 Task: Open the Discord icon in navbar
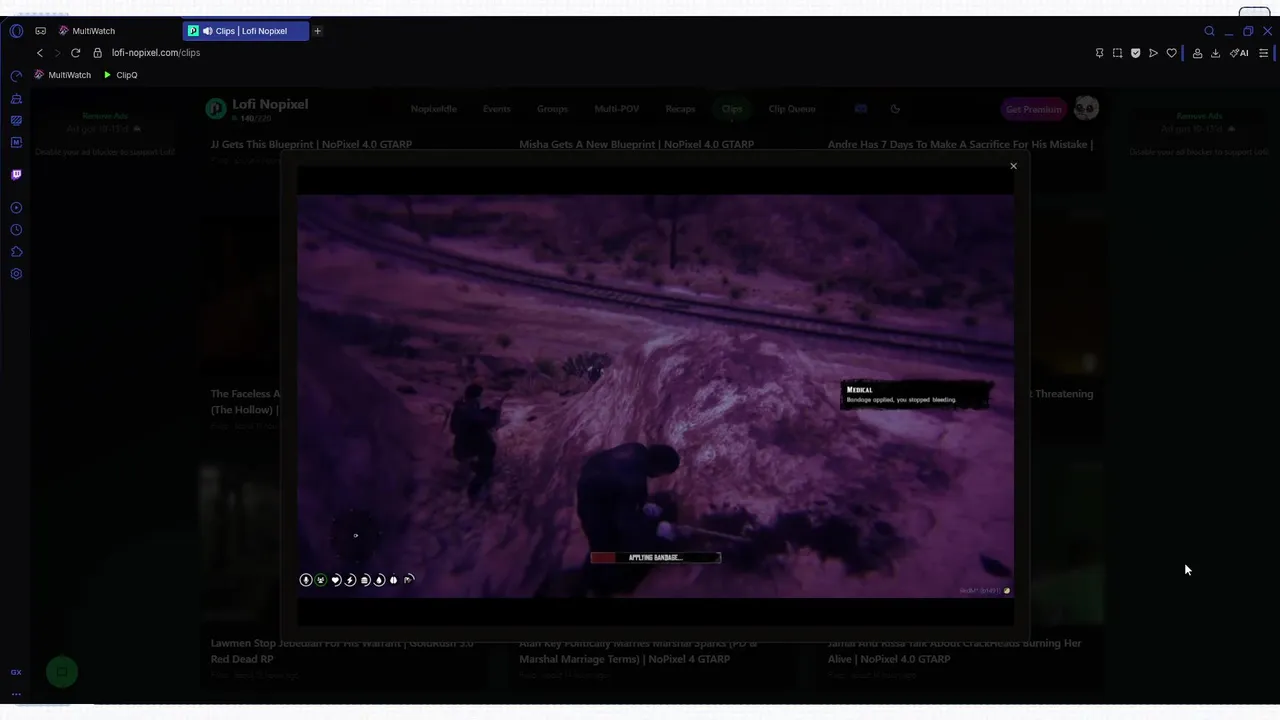[861, 109]
